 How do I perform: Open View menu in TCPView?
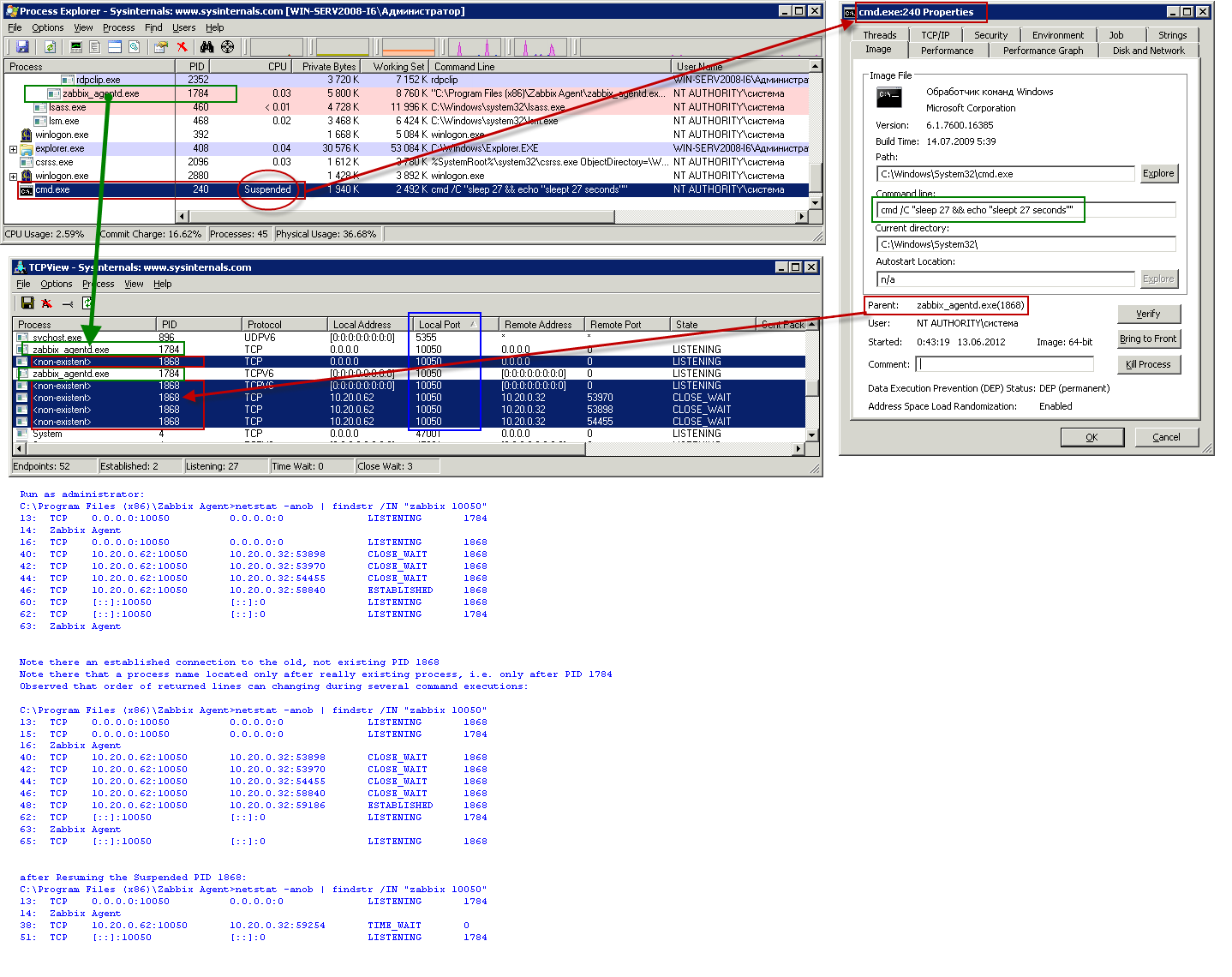click(x=134, y=284)
